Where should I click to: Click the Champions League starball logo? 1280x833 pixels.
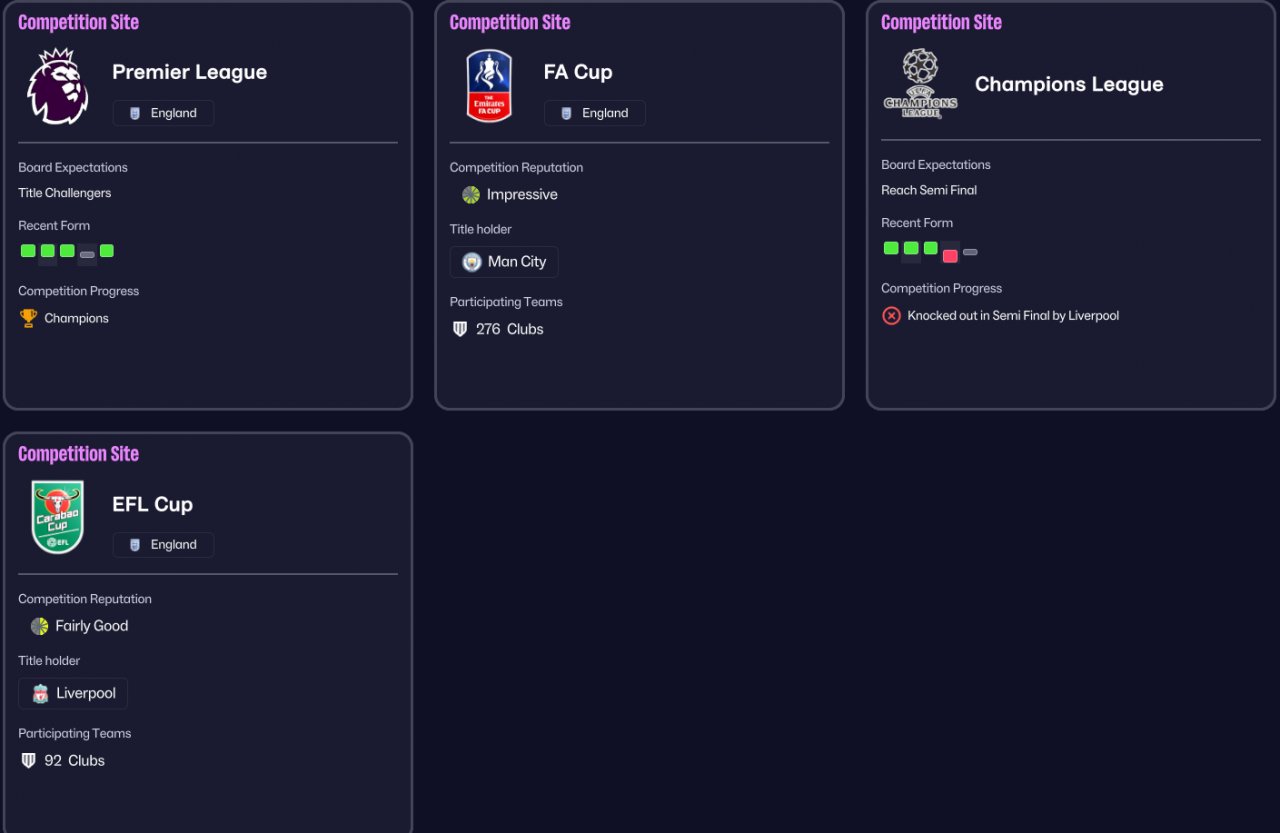pyautogui.click(x=921, y=84)
